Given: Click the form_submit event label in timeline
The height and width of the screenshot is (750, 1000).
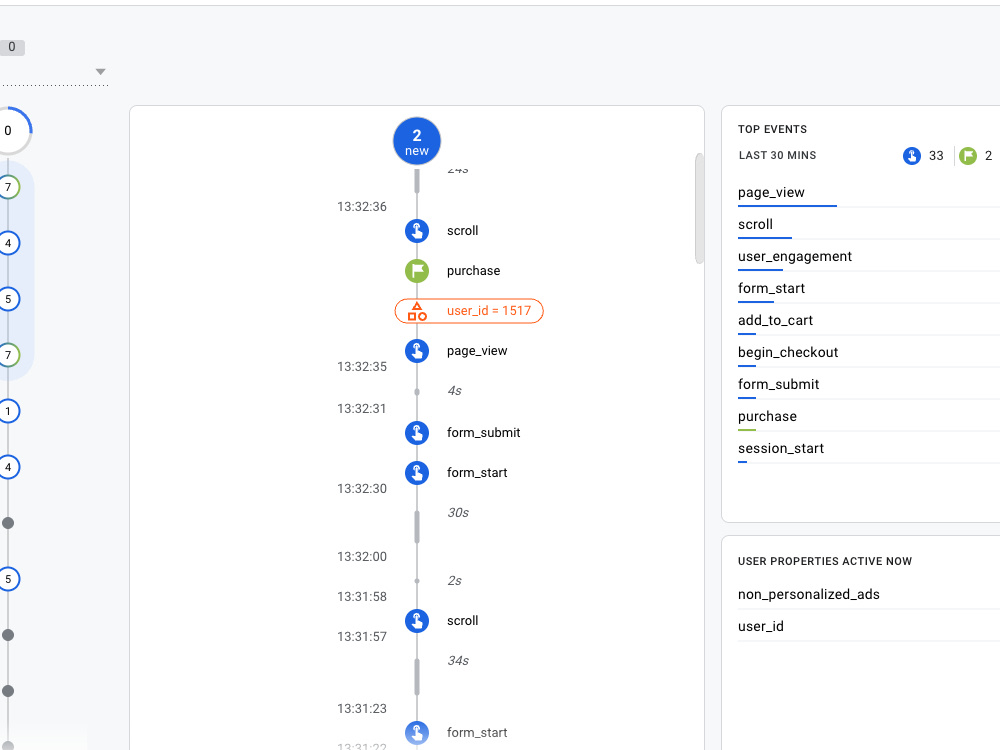Looking at the screenshot, I should coord(483,432).
